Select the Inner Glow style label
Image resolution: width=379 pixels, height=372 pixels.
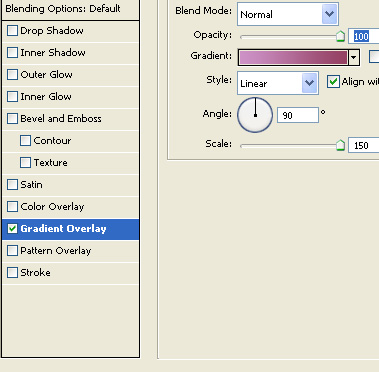(x=46, y=97)
